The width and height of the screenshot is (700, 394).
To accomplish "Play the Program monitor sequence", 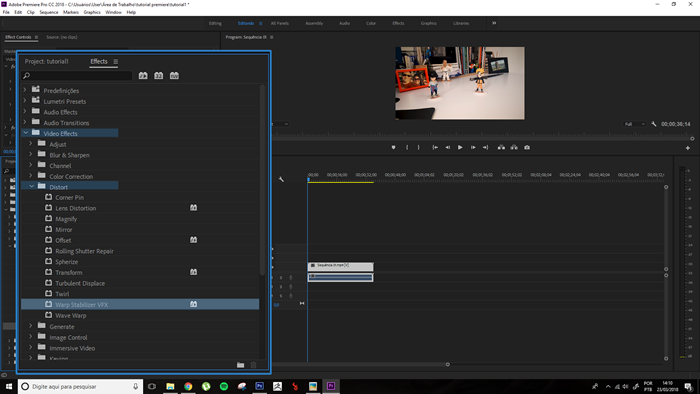I will click(460, 147).
